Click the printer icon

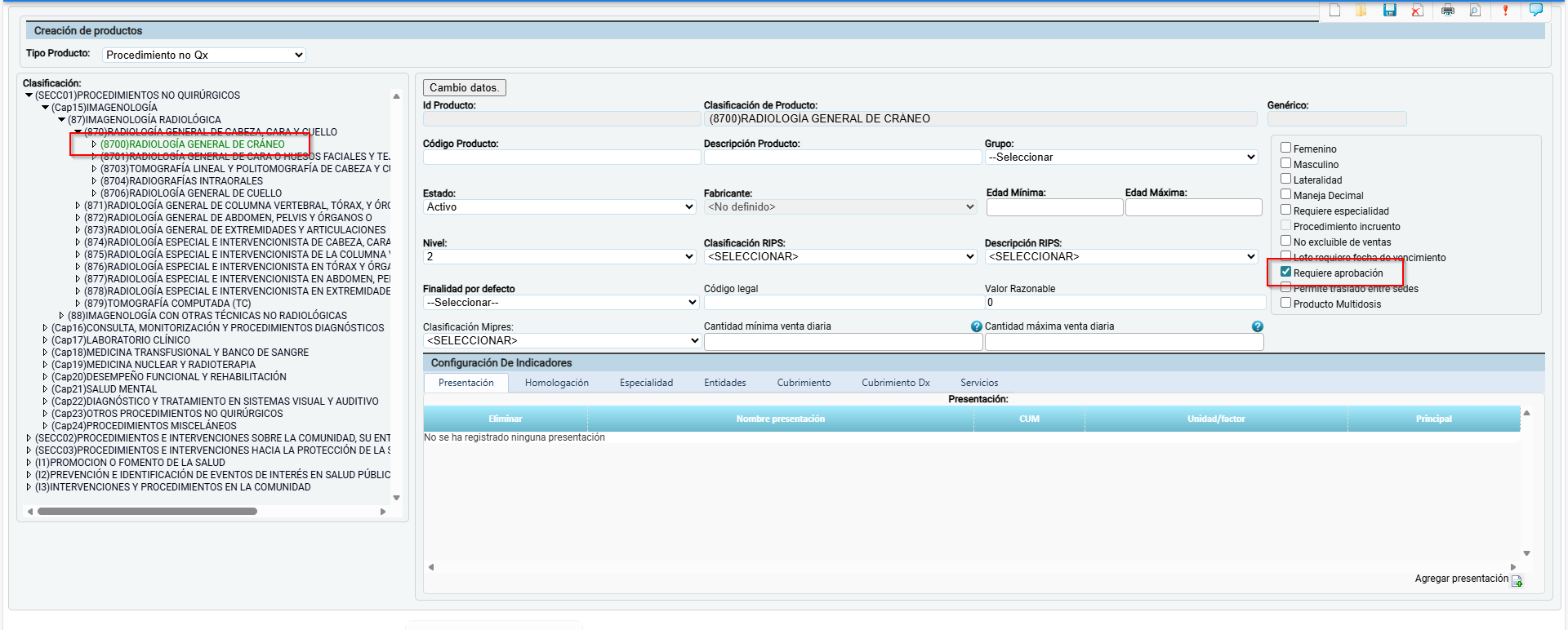coord(1448,10)
